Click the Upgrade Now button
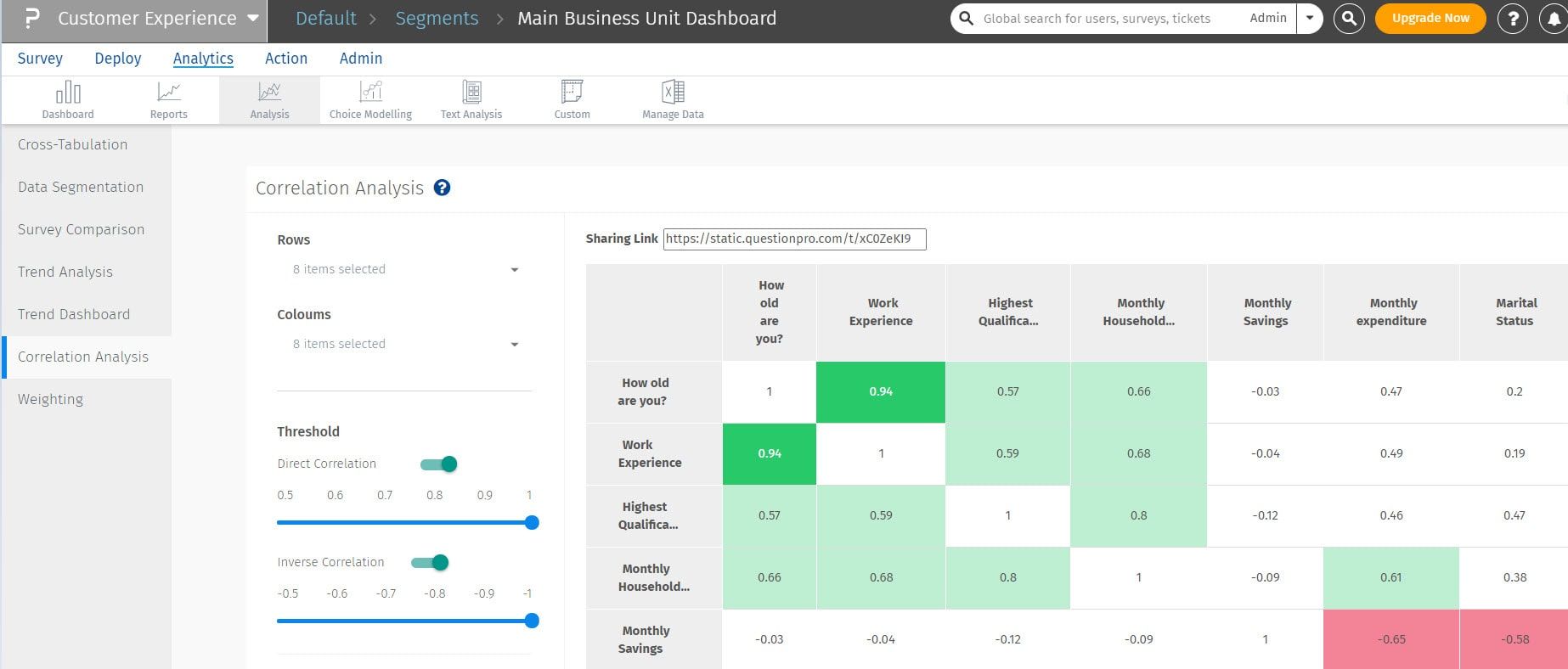 coord(1430,18)
